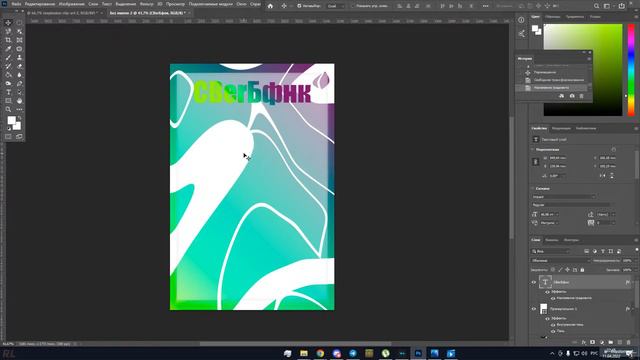The image size is (640, 360).
Task: Delete current state in History panel
Action: pyautogui.click(x=582, y=96)
